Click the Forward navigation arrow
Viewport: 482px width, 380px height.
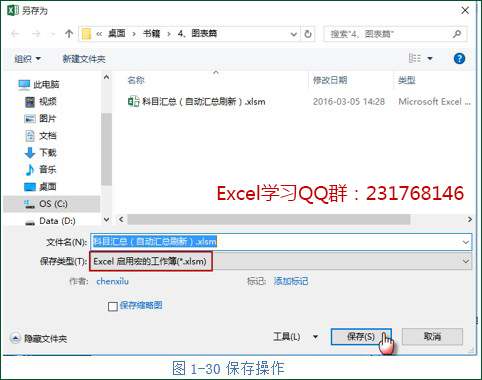(36, 34)
